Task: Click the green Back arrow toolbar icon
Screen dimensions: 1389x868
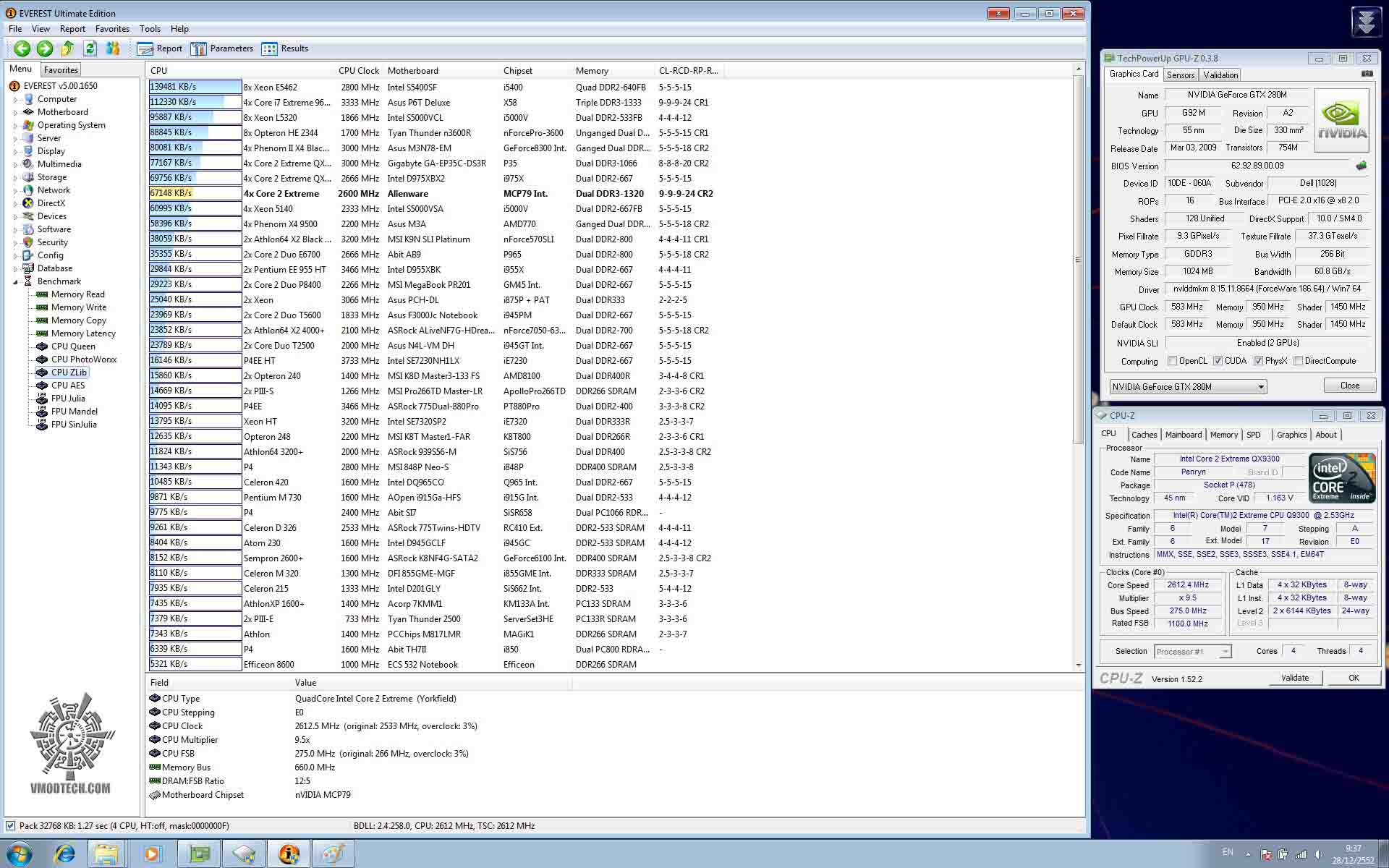Action: click(x=22, y=48)
